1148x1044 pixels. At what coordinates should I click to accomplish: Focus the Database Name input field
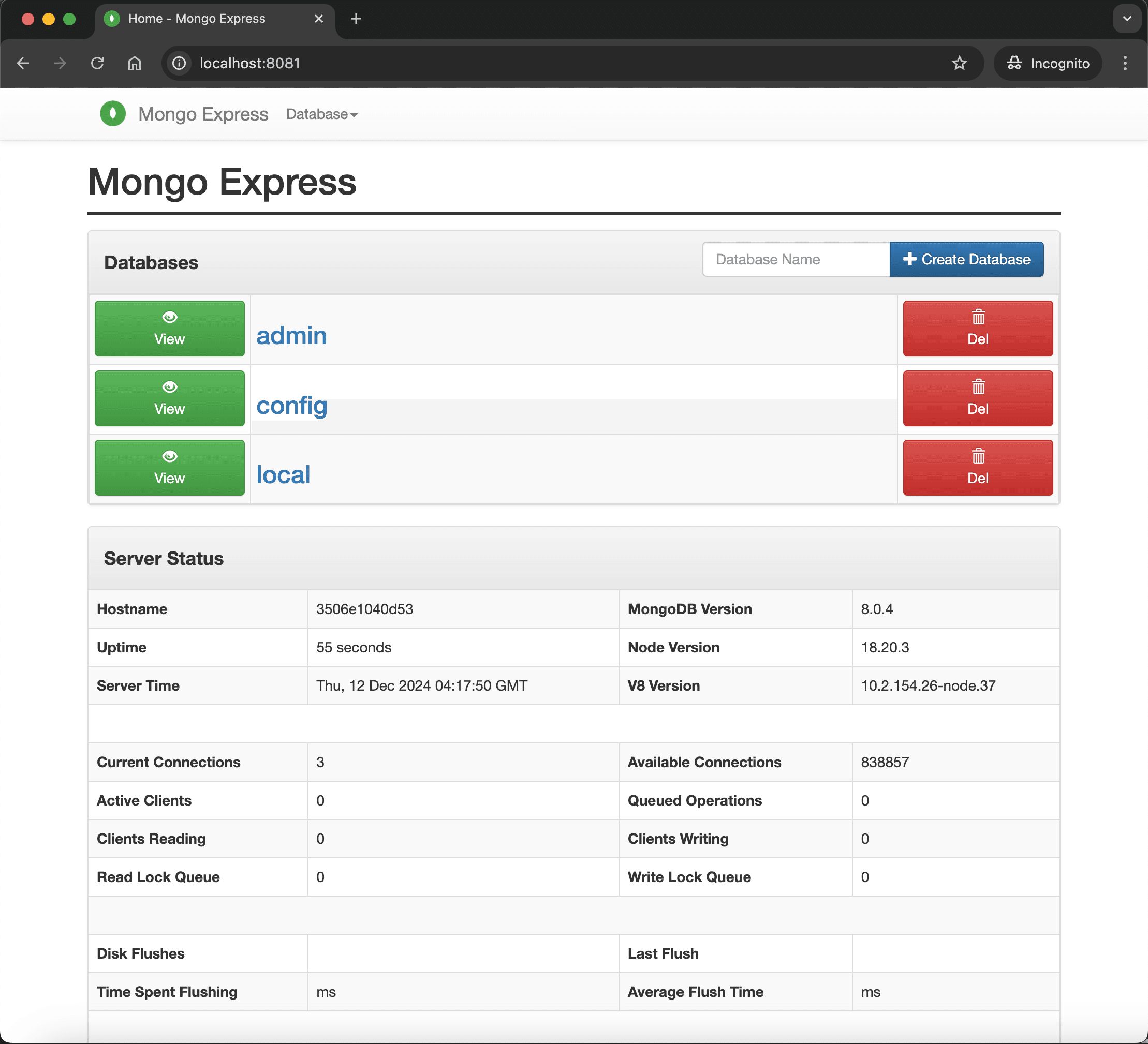(x=796, y=259)
